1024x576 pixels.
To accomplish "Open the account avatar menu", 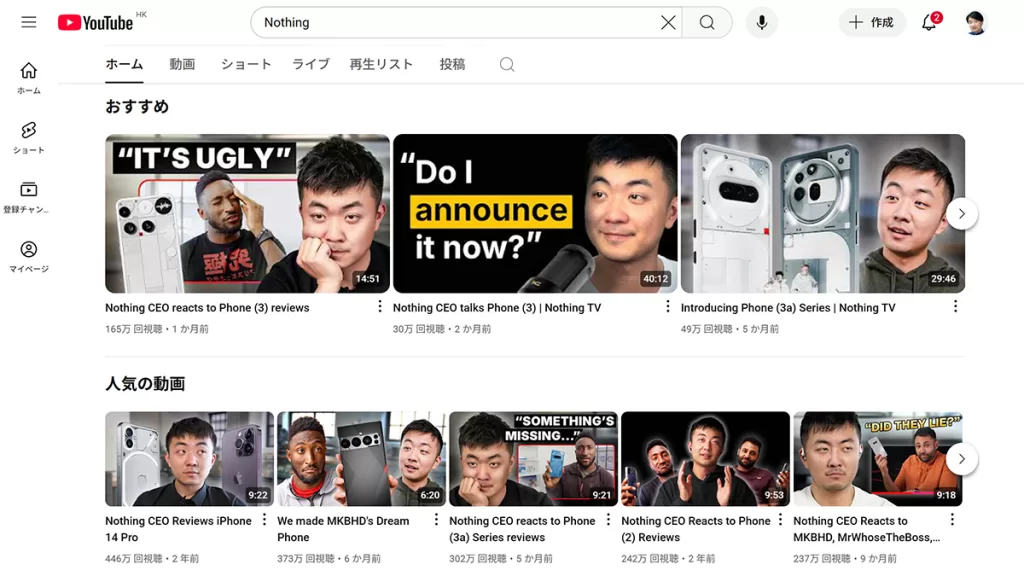I will 976,22.
